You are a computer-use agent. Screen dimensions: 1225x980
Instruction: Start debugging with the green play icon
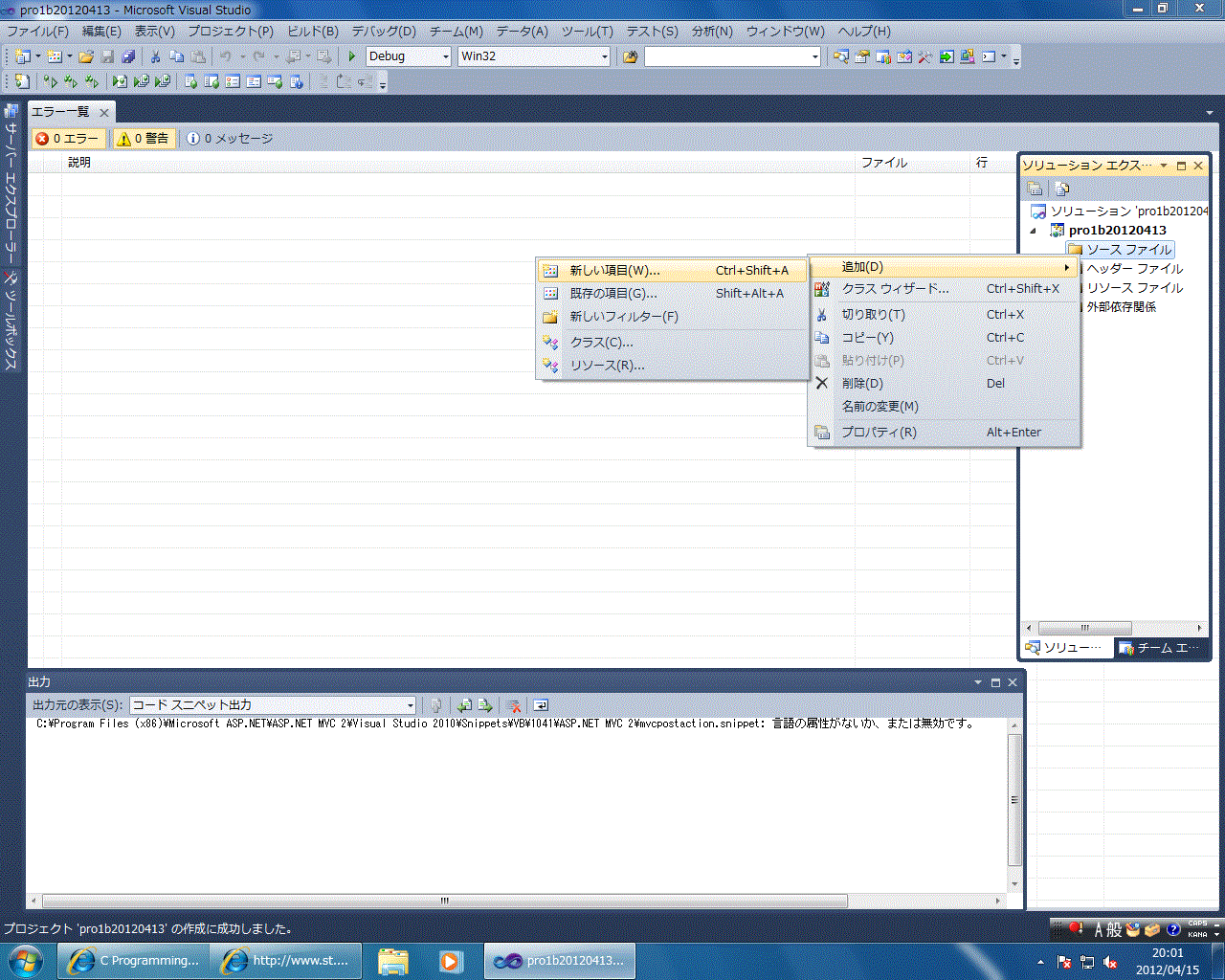(x=352, y=56)
